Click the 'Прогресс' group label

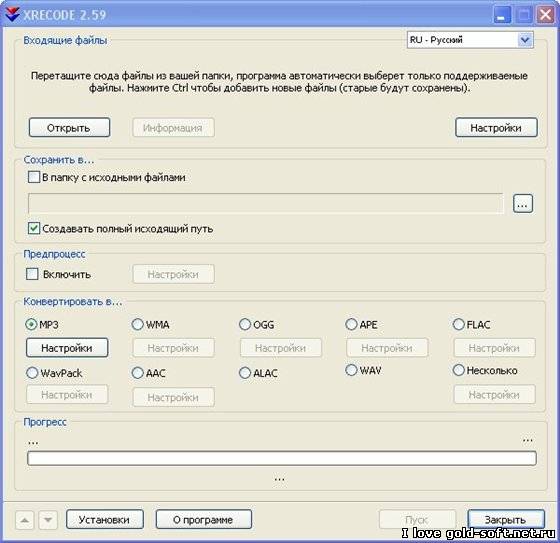pyautogui.click(x=45, y=422)
